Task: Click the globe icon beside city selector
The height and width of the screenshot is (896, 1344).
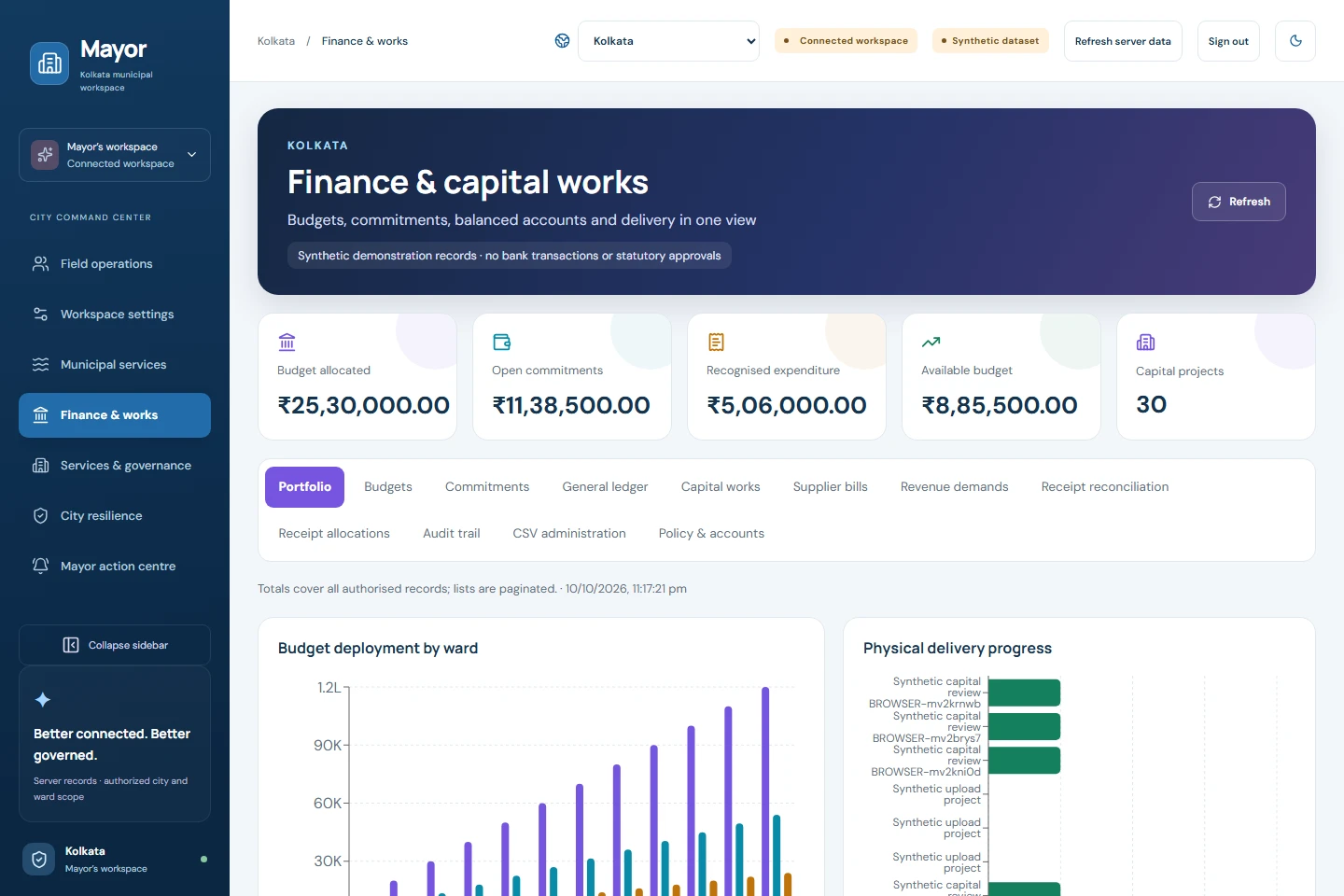Action: [x=562, y=41]
